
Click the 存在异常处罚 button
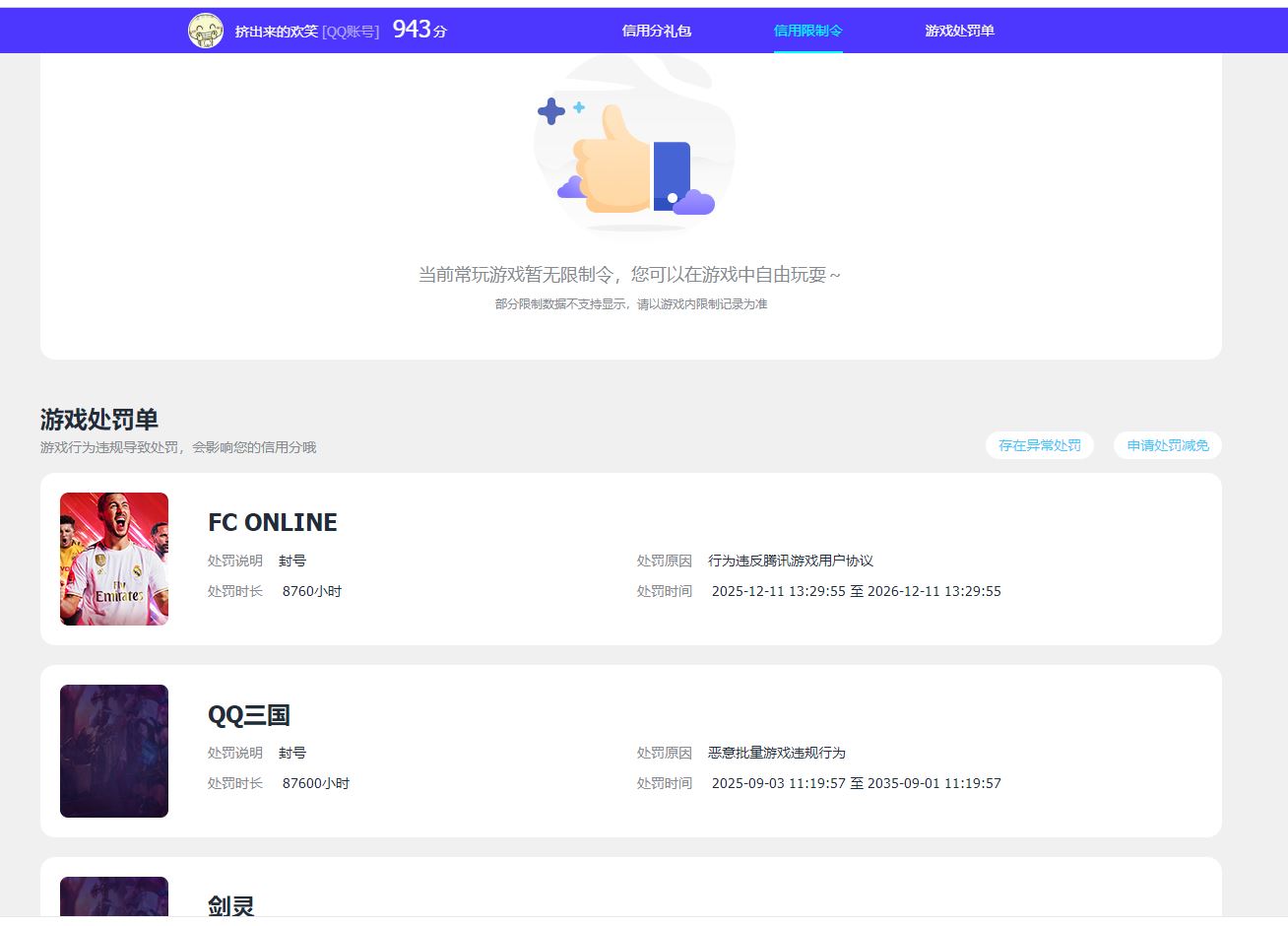[1039, 444]
